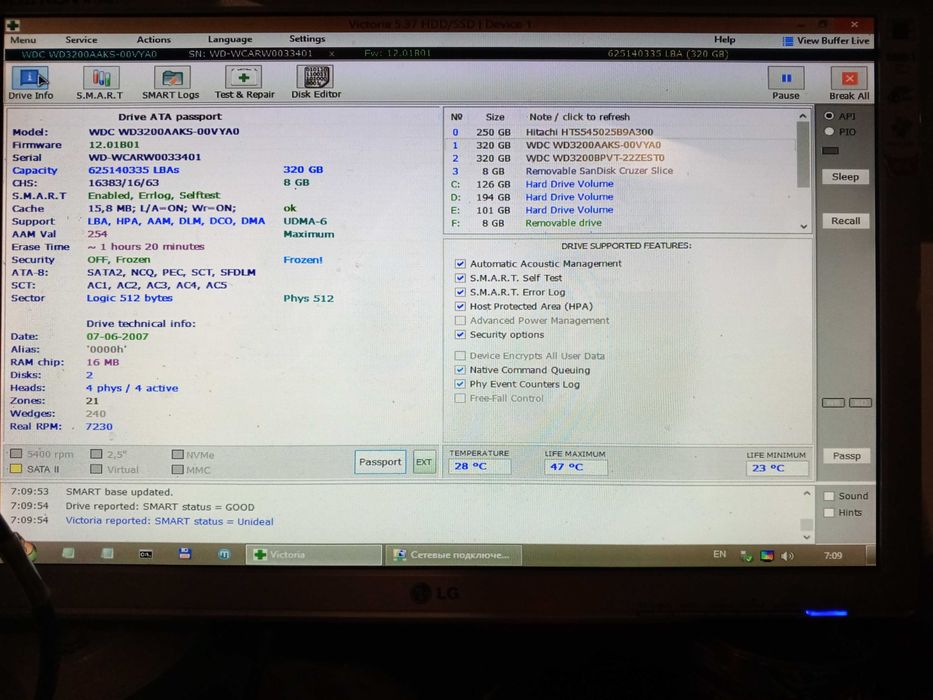Select the API radio button

point(829,115)
